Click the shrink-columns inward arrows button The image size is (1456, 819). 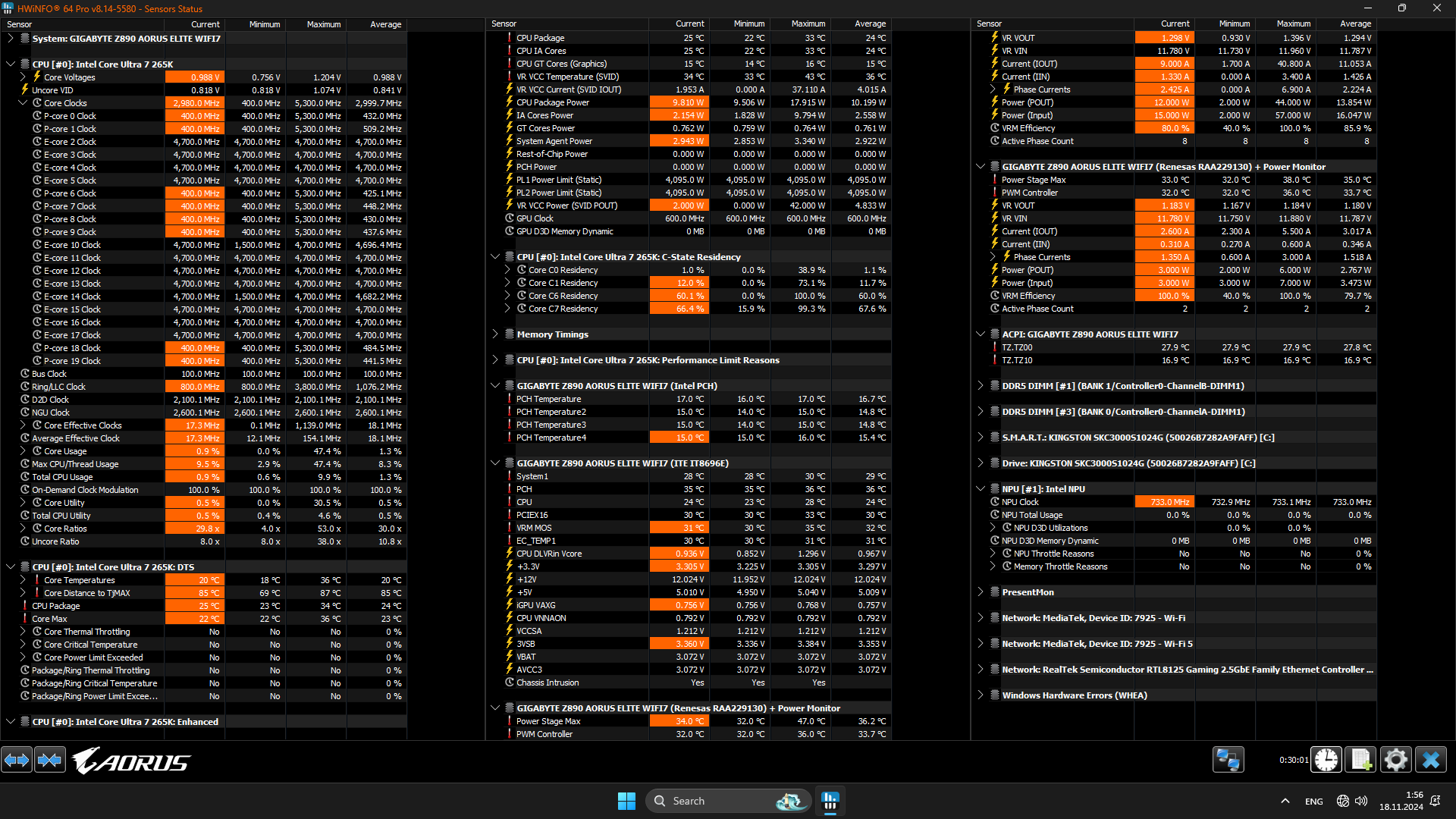tap(50, 759)
